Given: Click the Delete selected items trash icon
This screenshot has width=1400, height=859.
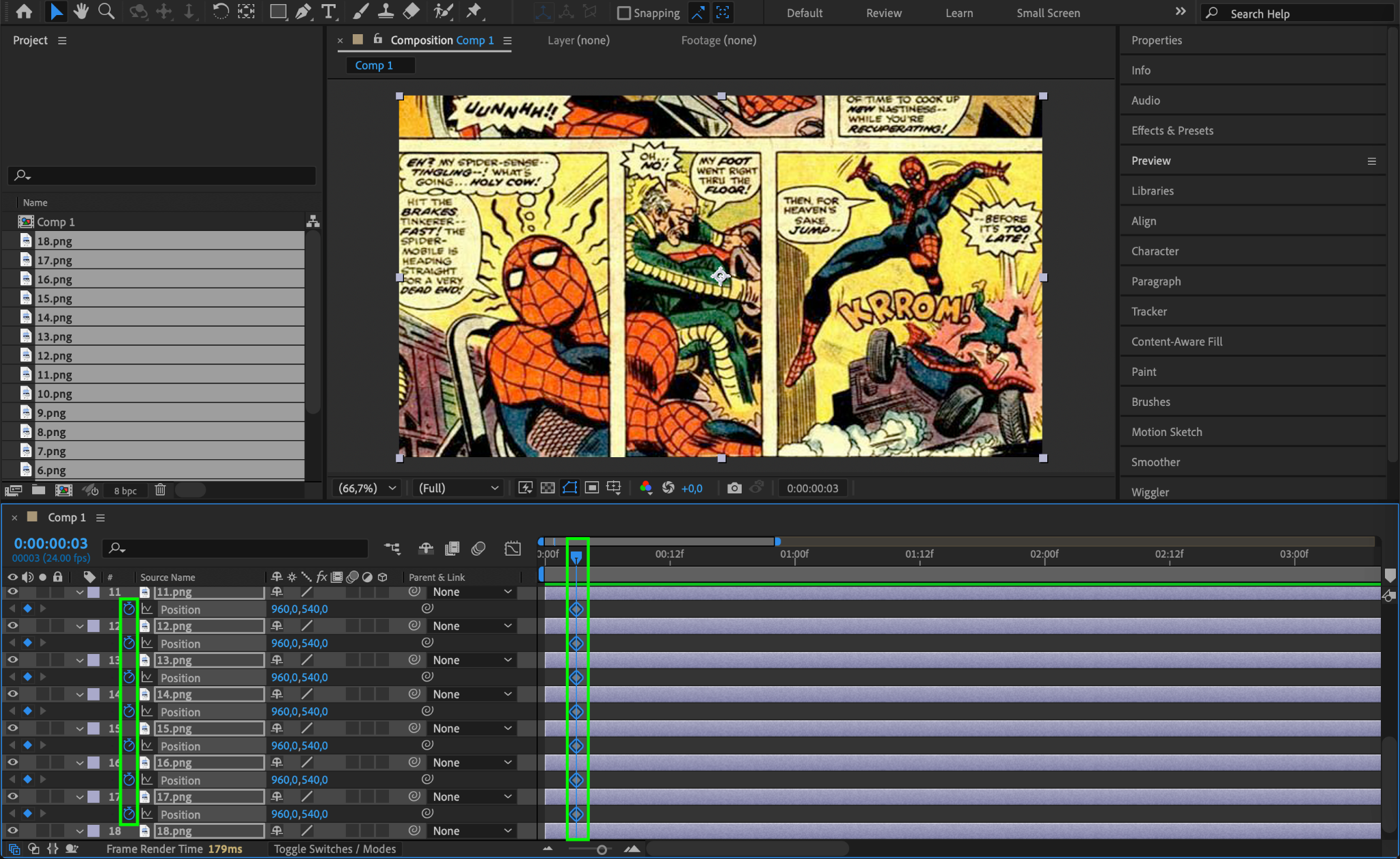Looking at the screenshot, I should 160,490.
